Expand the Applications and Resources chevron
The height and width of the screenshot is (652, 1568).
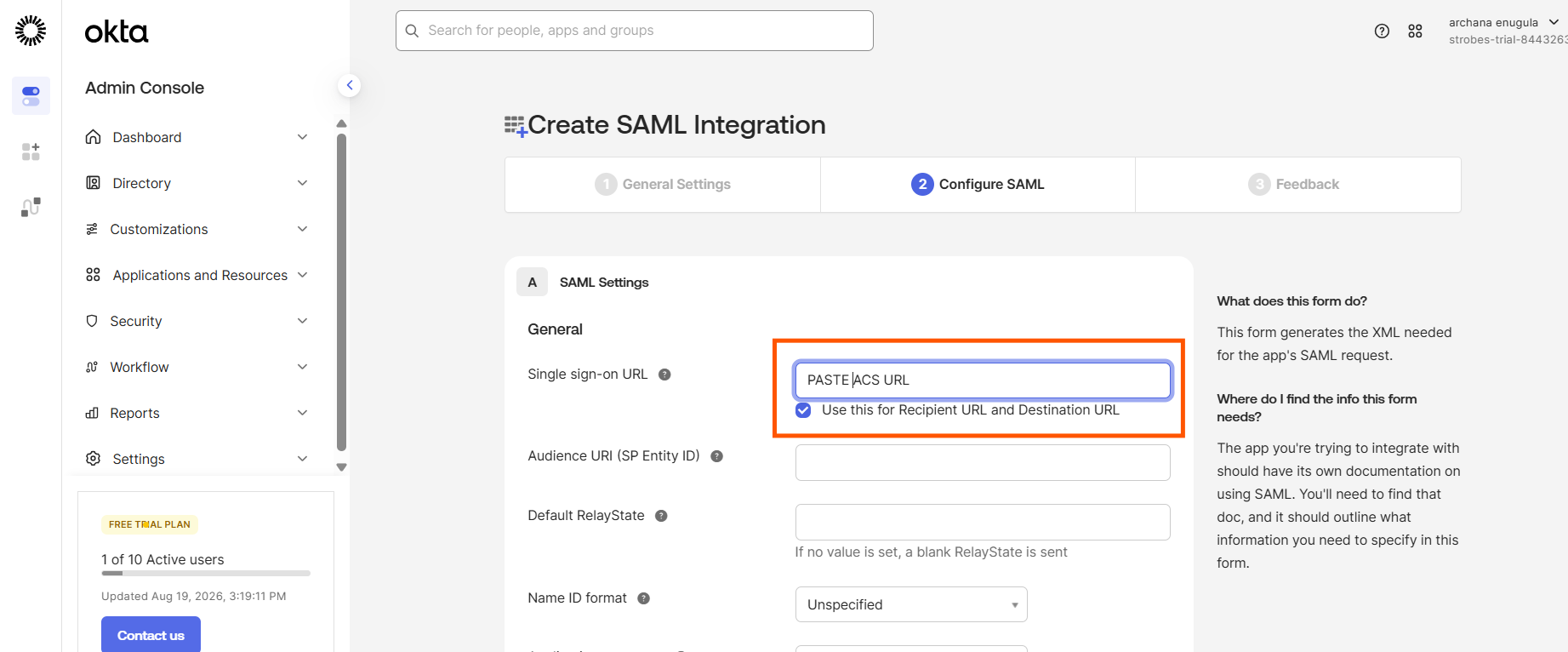pos(302,275)
